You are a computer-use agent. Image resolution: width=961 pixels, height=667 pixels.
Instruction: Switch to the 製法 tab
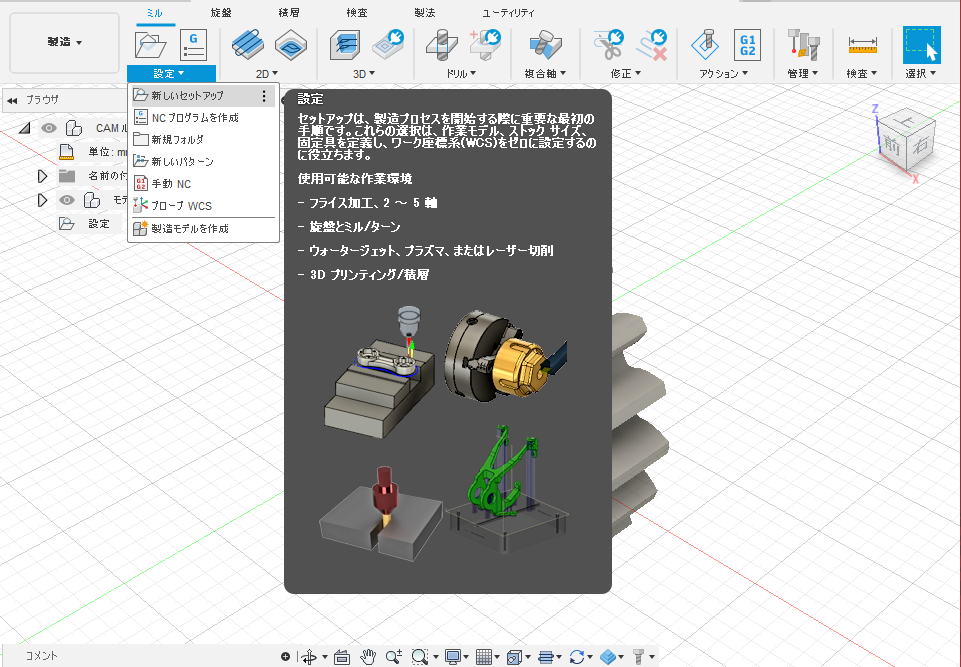click(x=424, y=12)
